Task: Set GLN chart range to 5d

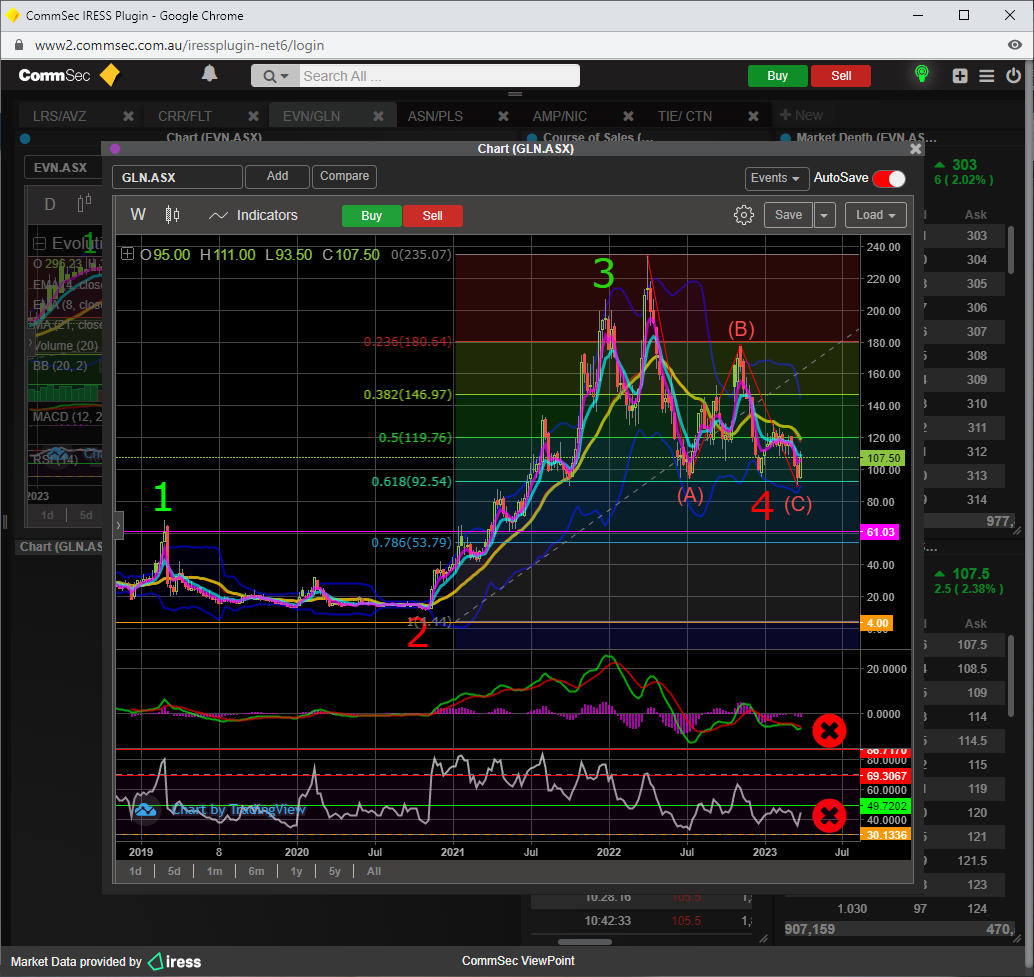Action: coord(174,871)
